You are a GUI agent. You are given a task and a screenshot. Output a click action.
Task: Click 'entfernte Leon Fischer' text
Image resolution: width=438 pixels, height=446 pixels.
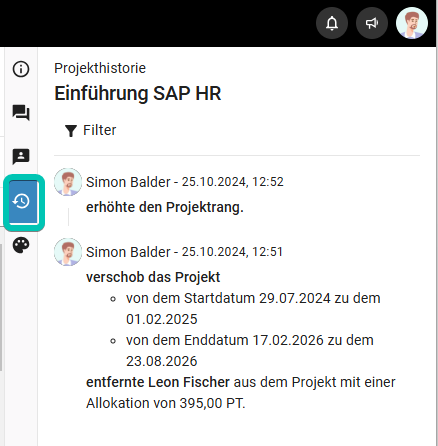(x=158, y=382)
